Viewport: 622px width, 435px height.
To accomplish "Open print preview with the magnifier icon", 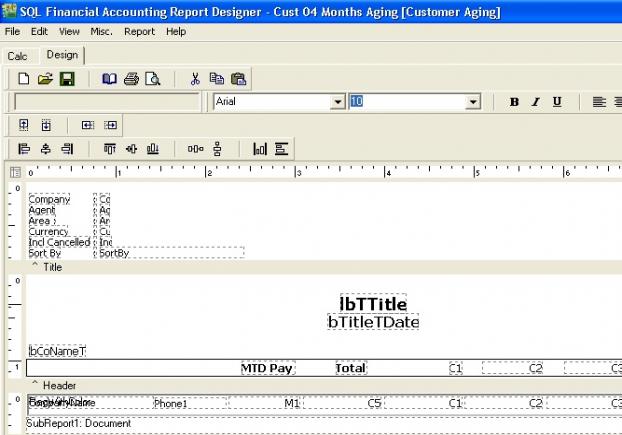I will (x=153, y=79).
